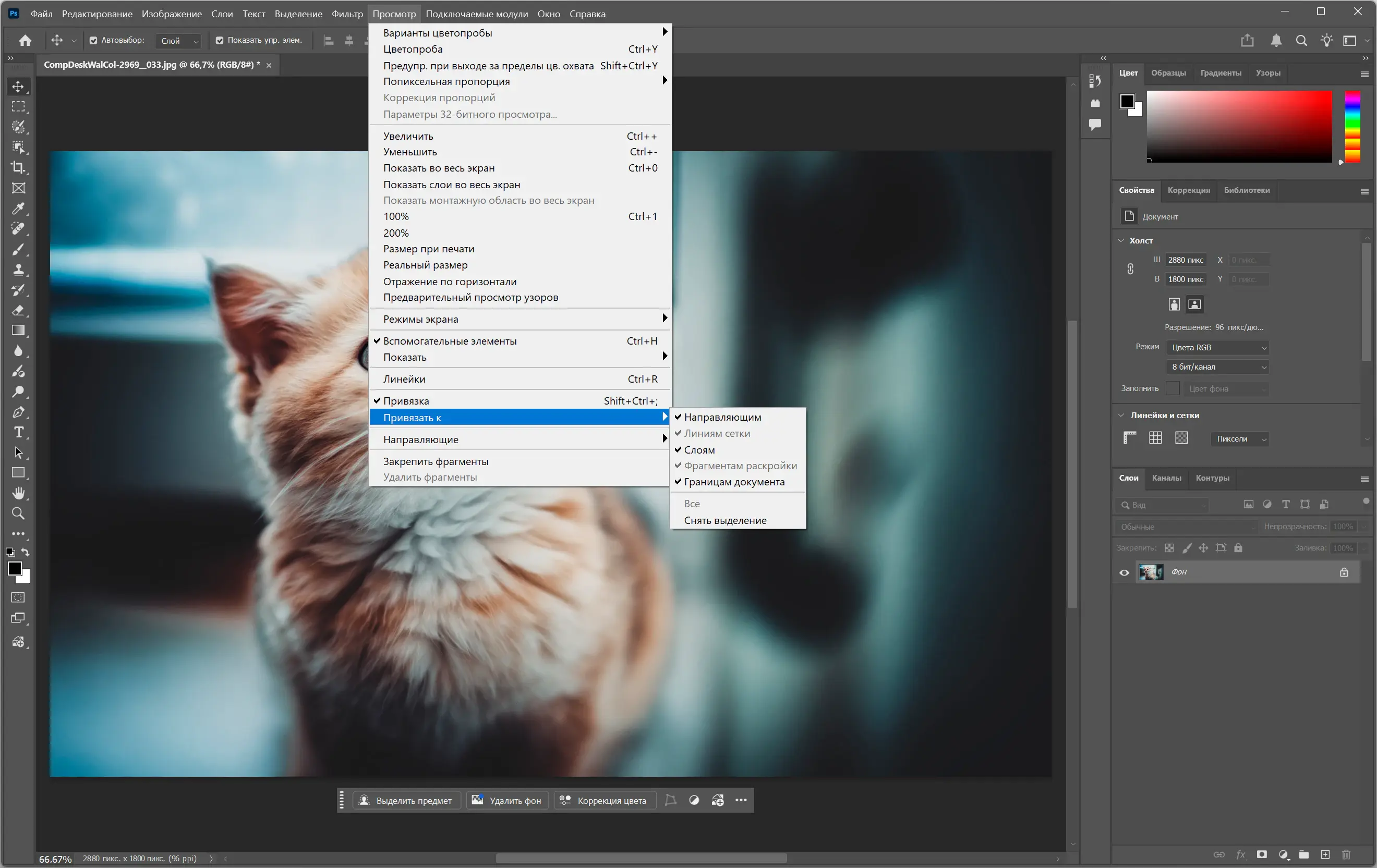
Task: Select the Crop tool
Action: pos(18,167)
